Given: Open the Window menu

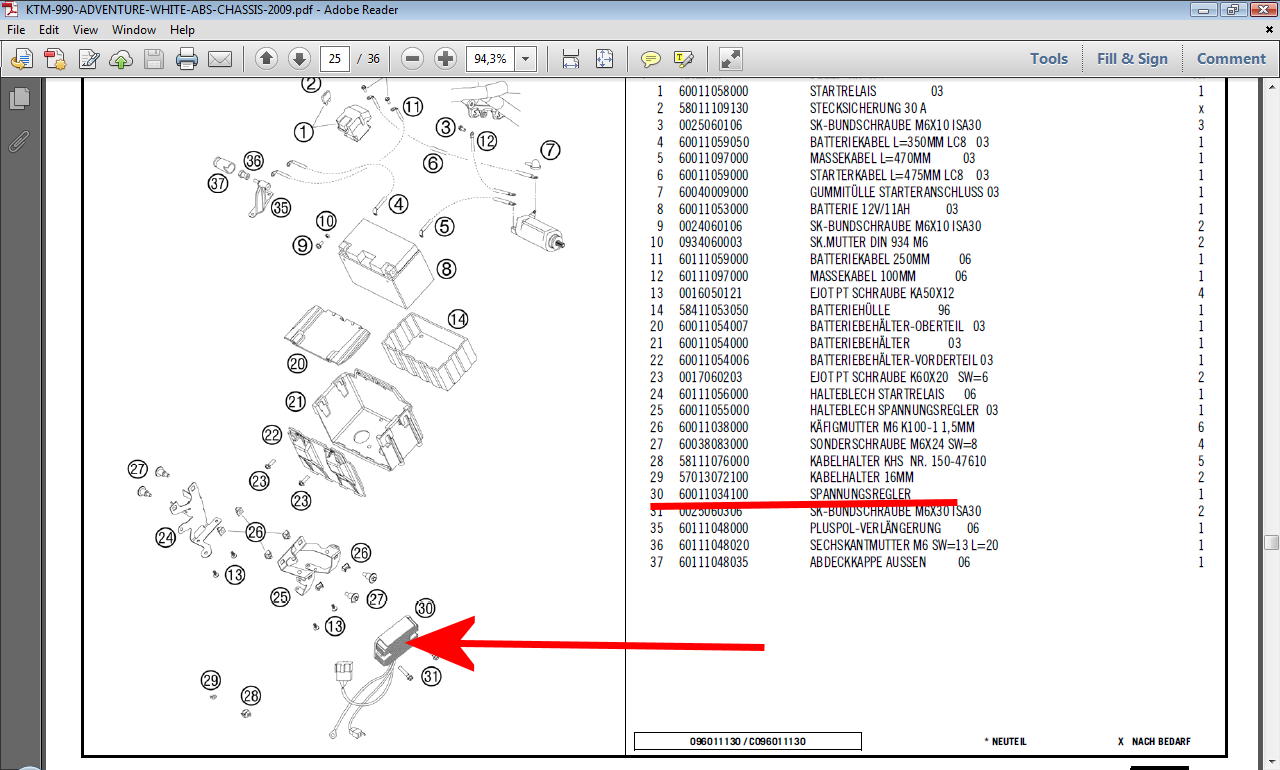Looking at the screenshot, I should point(134,30).
